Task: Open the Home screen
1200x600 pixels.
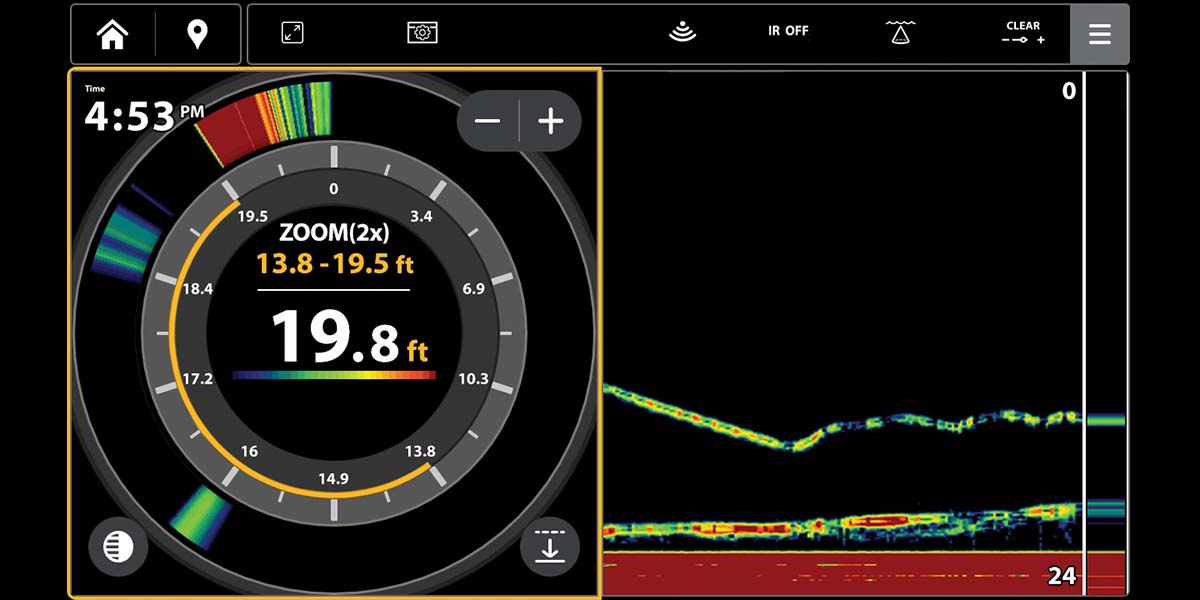Action: click(x=113, y=33)
